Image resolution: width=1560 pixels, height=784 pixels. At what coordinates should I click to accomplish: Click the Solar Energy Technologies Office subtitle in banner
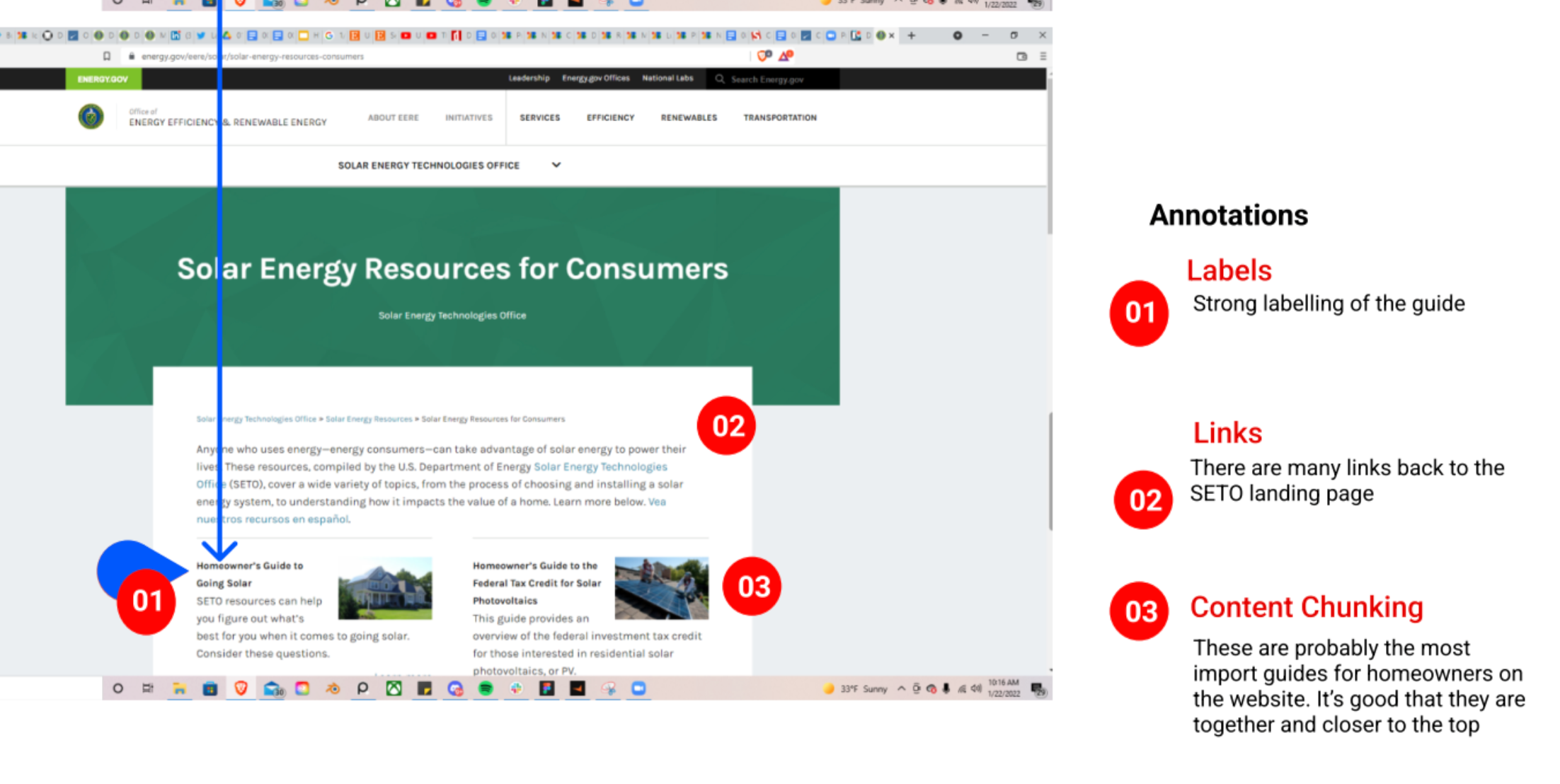click(x=452, y=316)
